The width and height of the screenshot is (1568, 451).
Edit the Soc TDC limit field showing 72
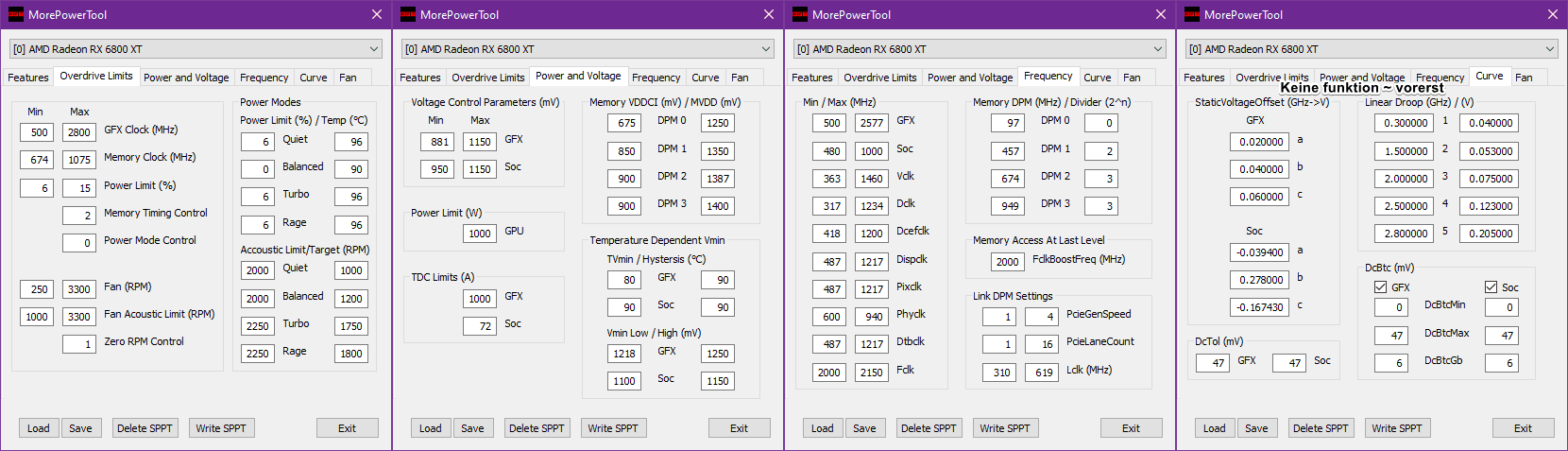[480, 326]
